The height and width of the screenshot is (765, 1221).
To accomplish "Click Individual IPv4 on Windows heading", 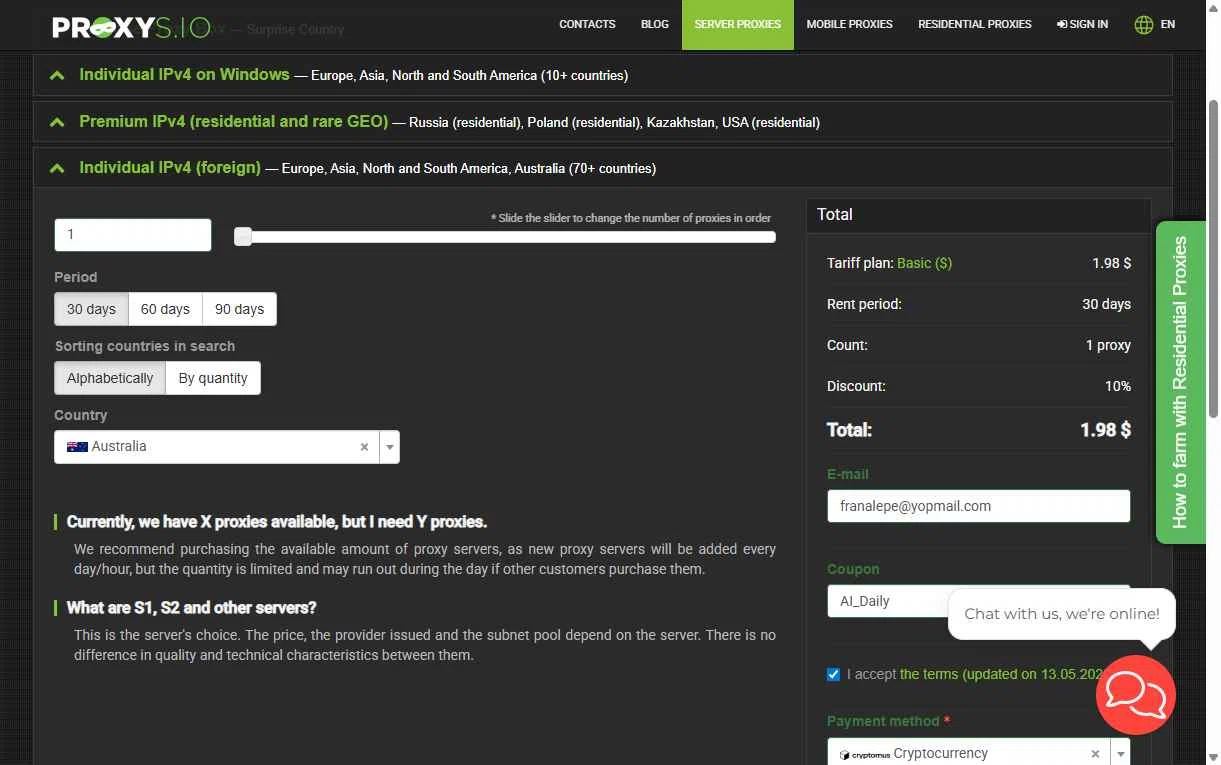I will click(185, 75).
